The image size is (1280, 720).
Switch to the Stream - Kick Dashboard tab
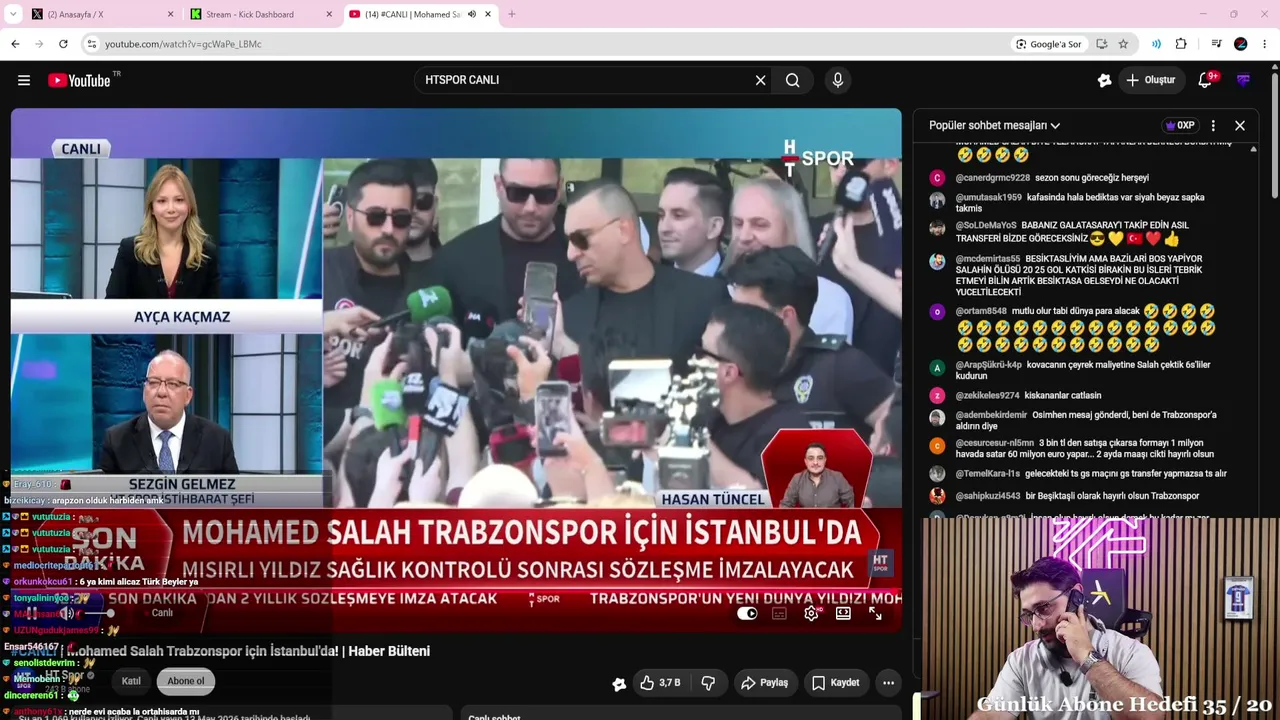tap(261, 14)
